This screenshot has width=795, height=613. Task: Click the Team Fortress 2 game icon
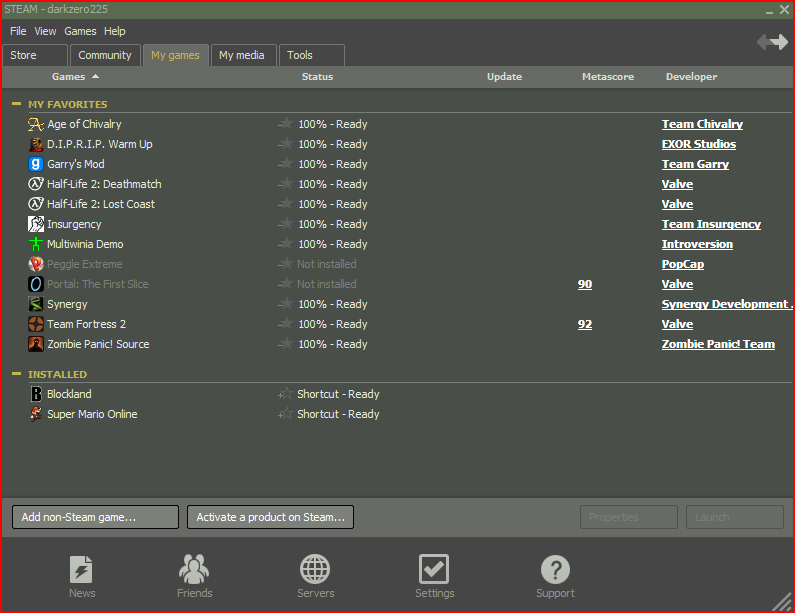click(36, 324)
